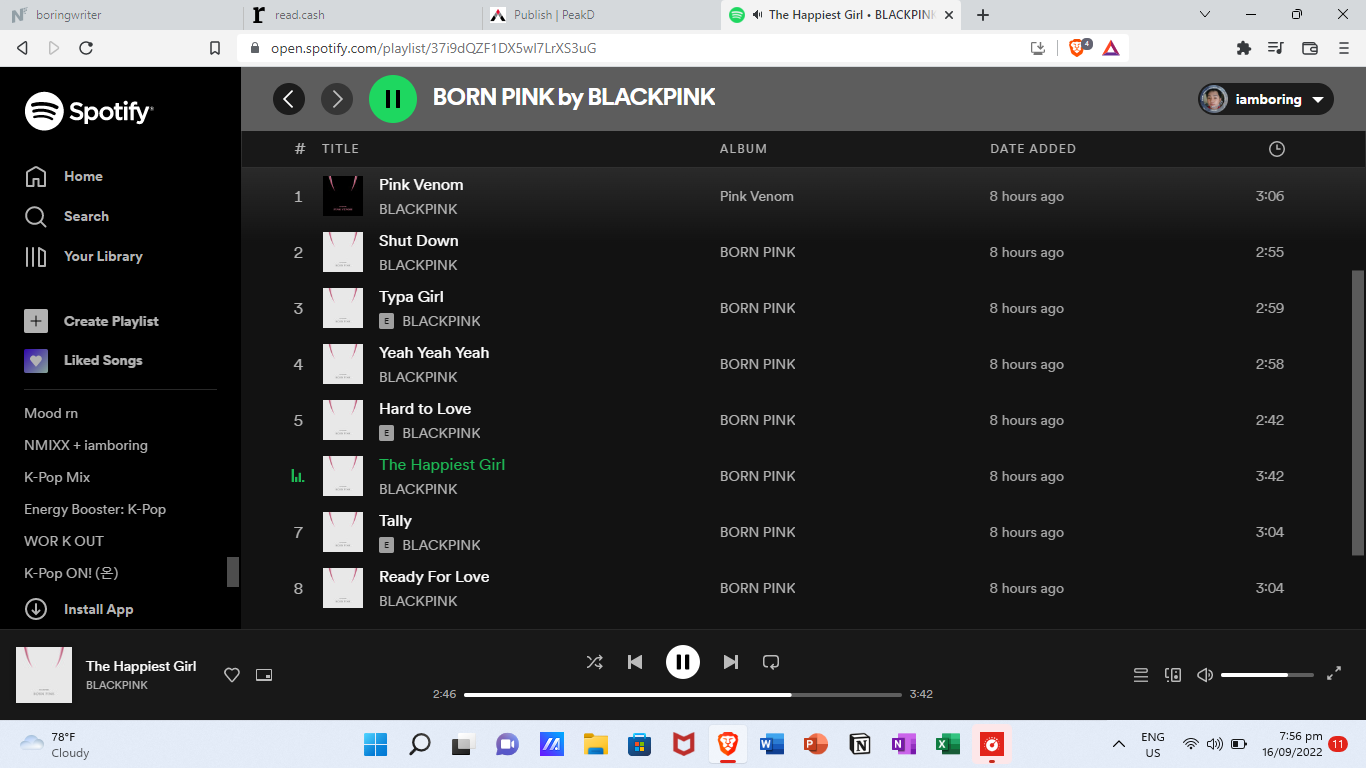
Task: Enable repeat mode
Action: tap(771, 662)
